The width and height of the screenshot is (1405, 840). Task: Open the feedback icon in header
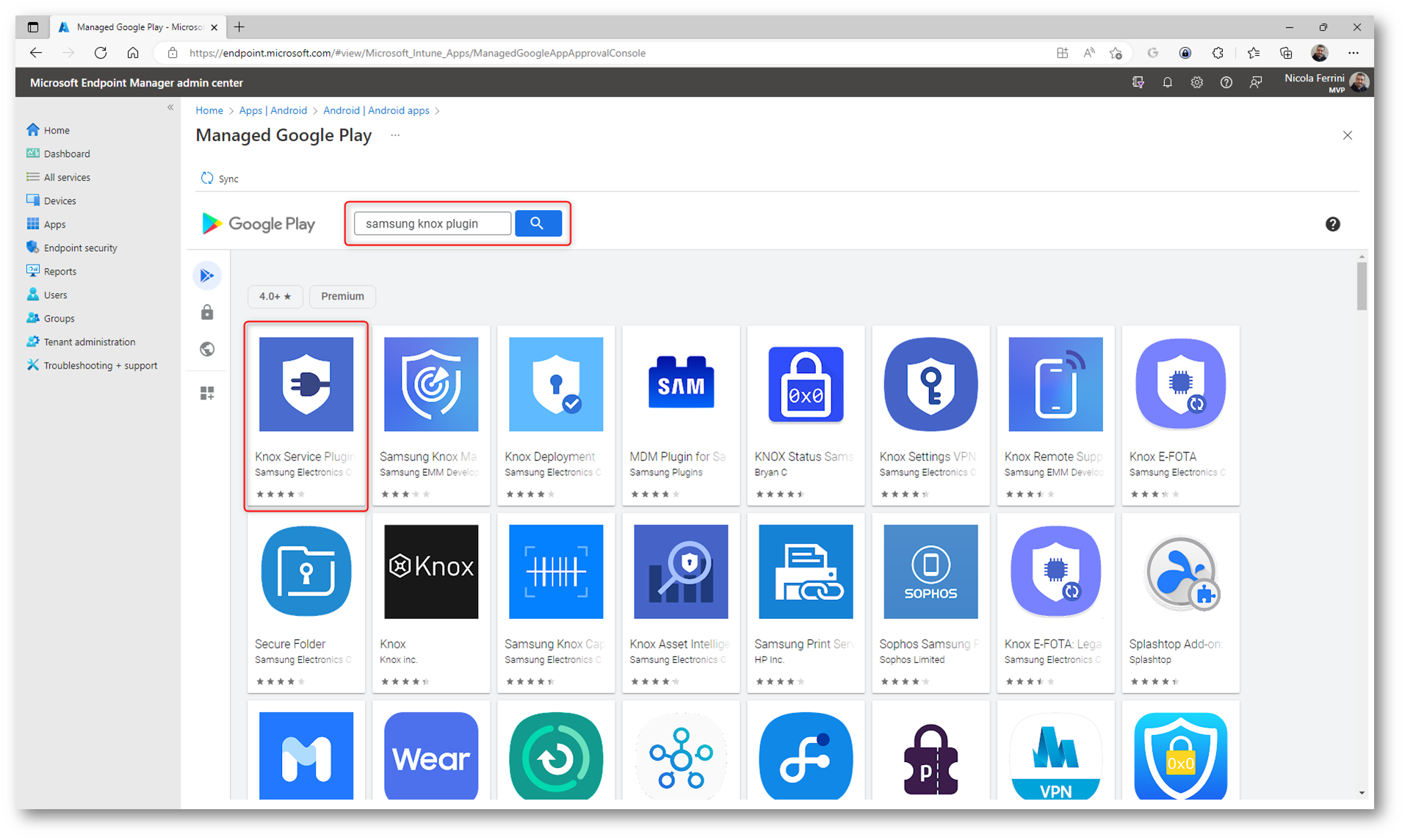(1256, 82)
